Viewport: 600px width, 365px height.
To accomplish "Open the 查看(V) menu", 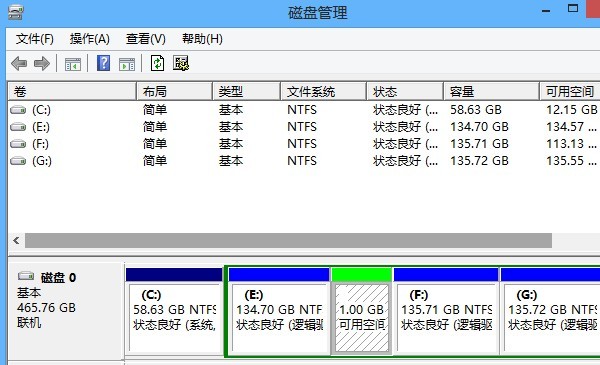I will [x=145, y=39].
